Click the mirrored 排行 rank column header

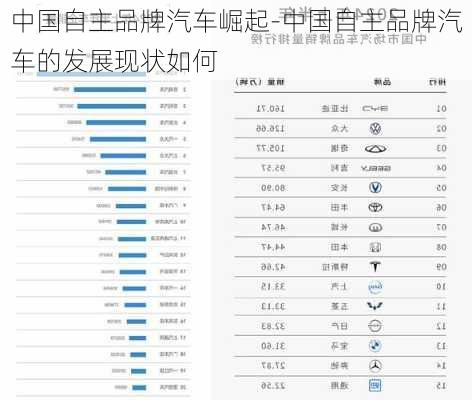[437, 82]
